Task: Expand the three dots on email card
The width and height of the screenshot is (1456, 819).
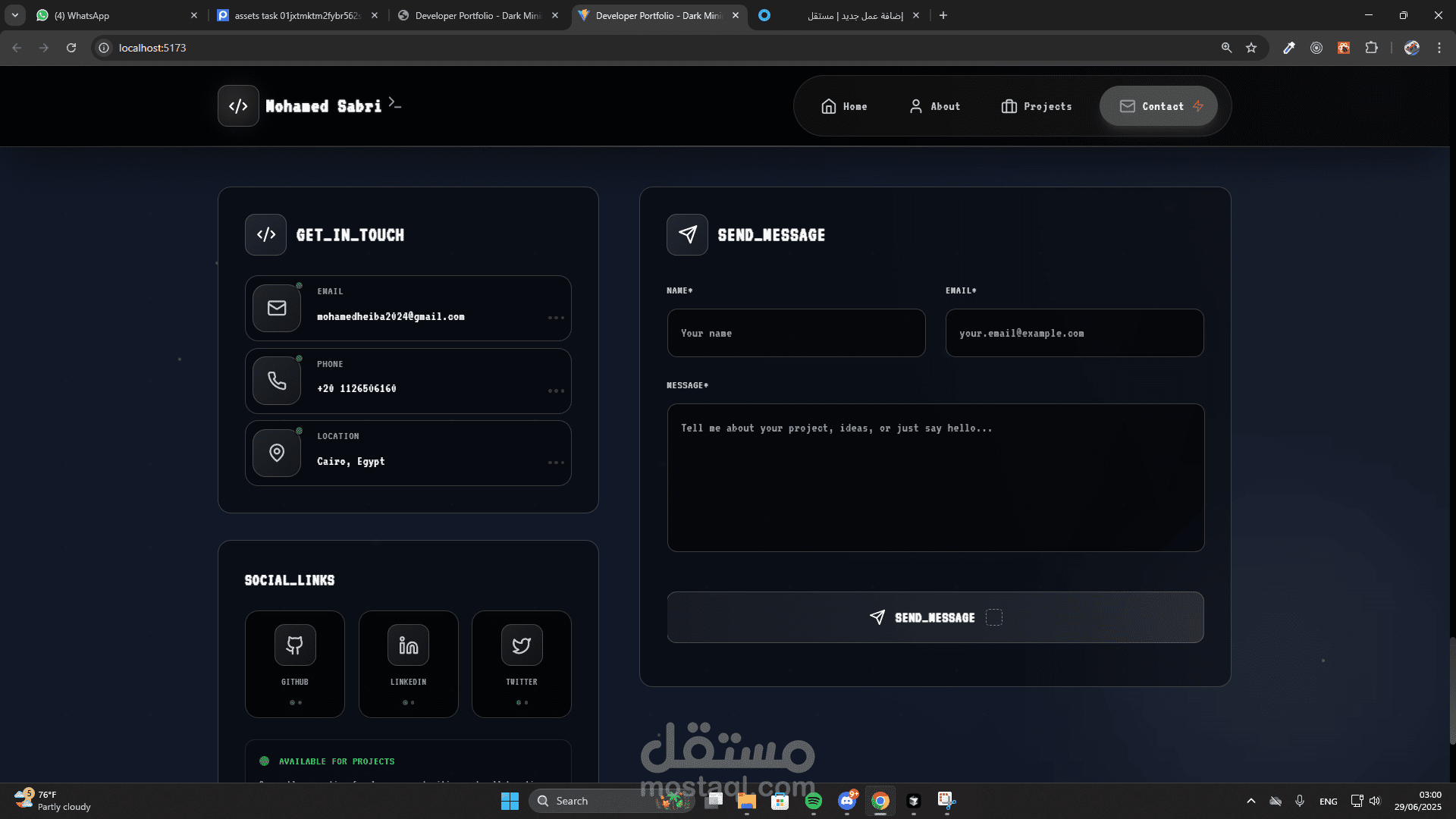Action: pos(556,318)
